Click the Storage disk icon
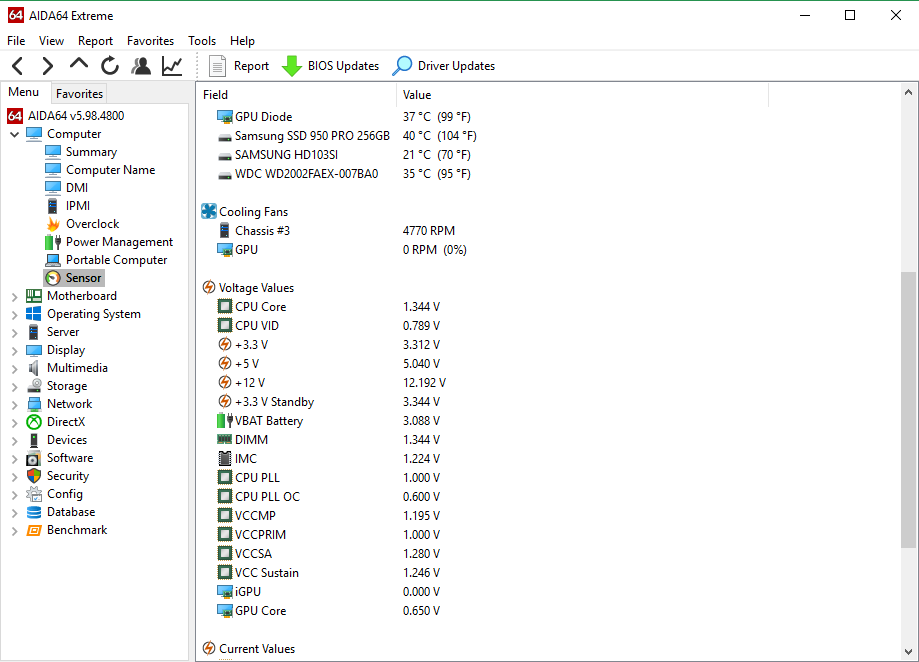Image resolution: width=919 pixels, height=662 pixels. point(34,386)
